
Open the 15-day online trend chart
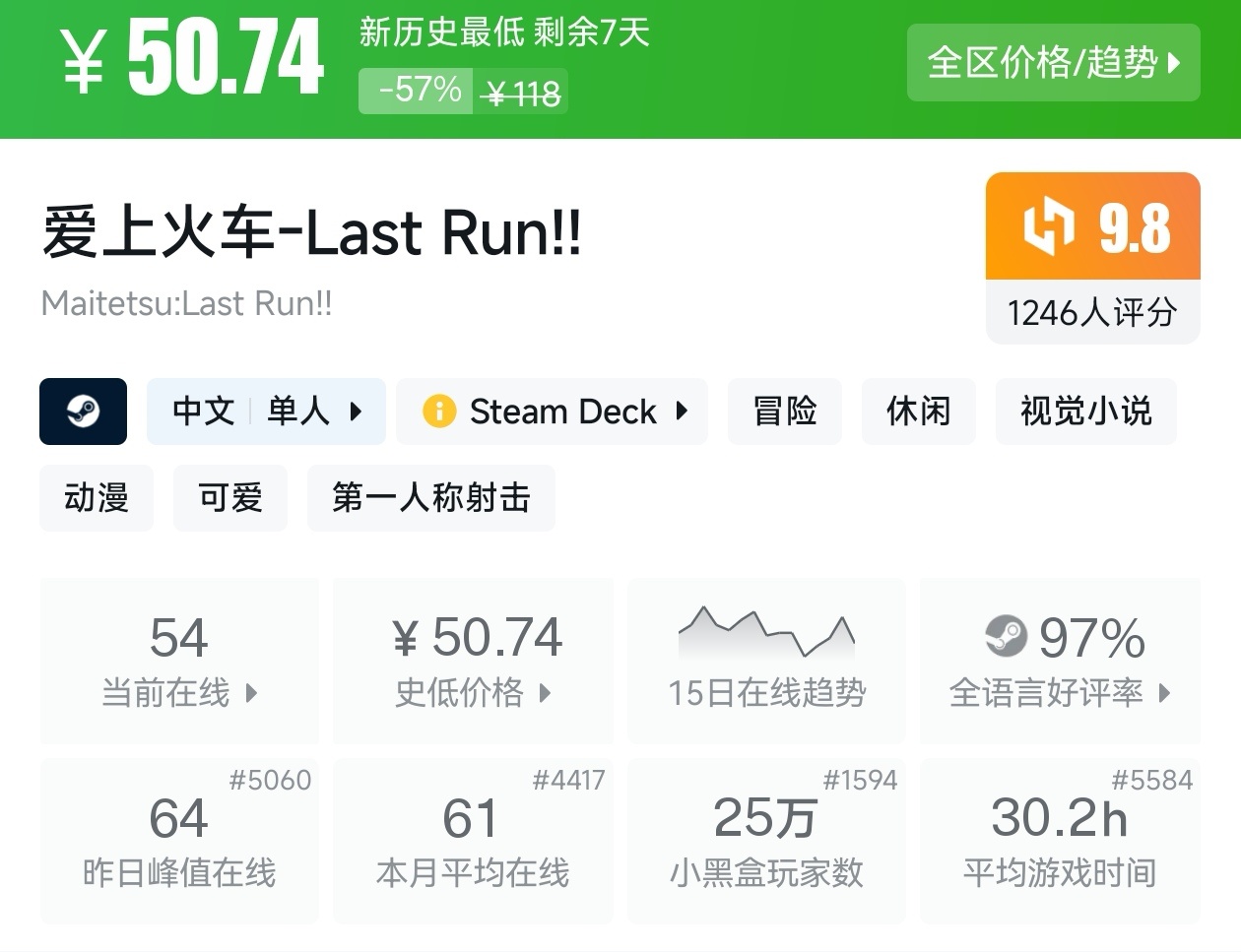pos(766,660)
